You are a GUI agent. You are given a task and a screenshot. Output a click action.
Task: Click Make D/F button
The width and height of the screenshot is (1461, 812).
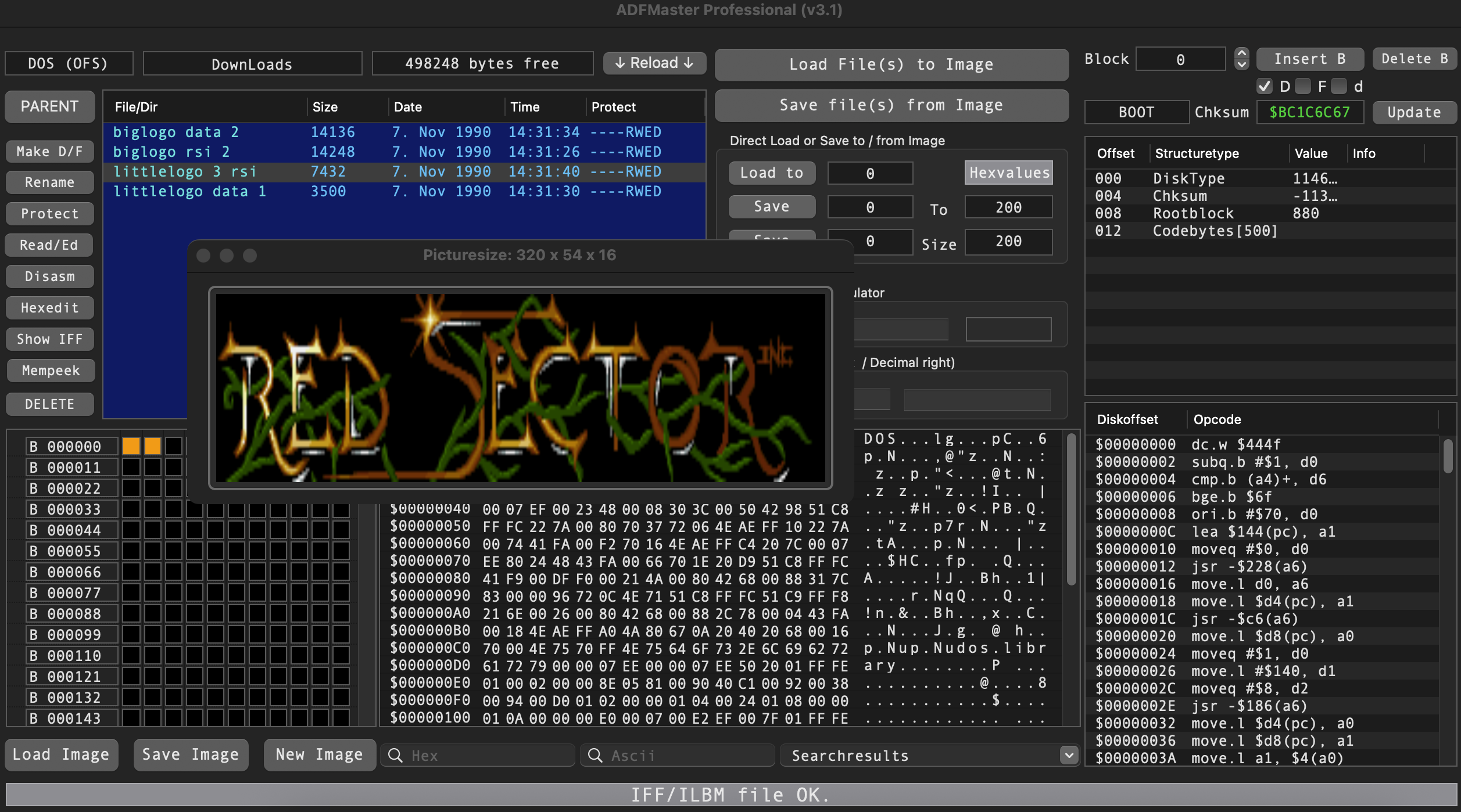[x=50, y=152]
